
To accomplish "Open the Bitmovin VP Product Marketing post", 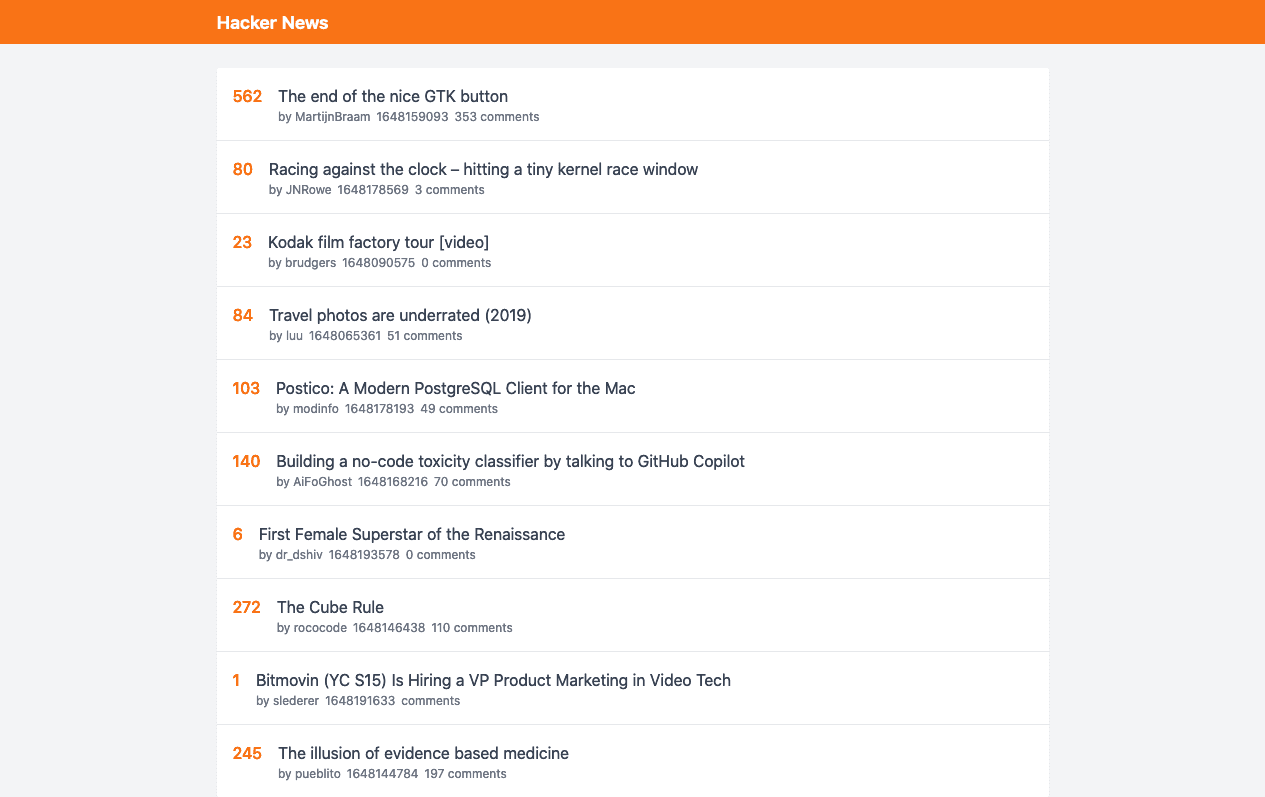I will click(493, 680).
